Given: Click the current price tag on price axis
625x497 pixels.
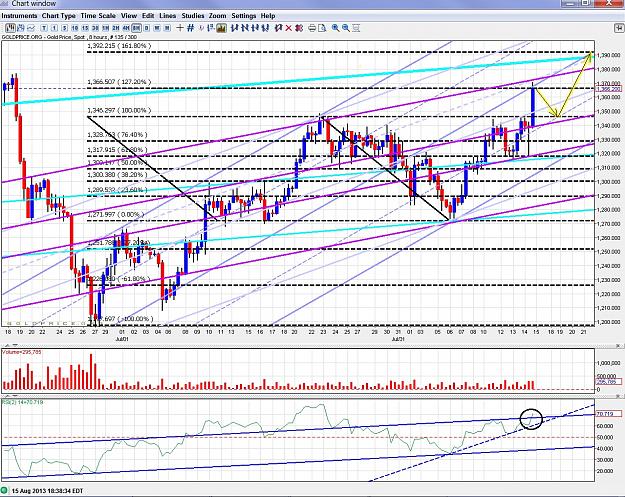Looking at the screenshot, I should click(x=609, y=89).
